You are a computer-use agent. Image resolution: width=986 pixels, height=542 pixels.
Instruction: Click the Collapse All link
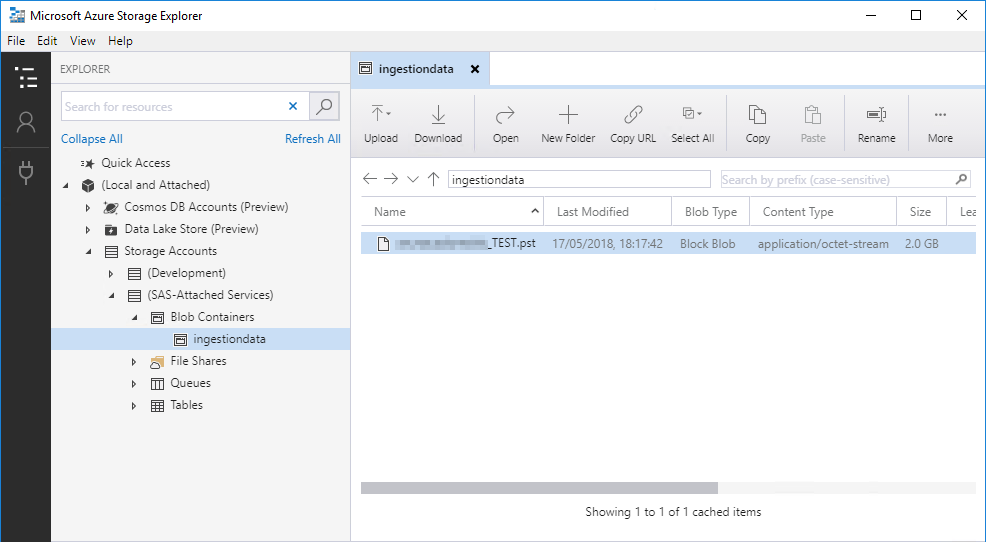click(x=92, y=139)
